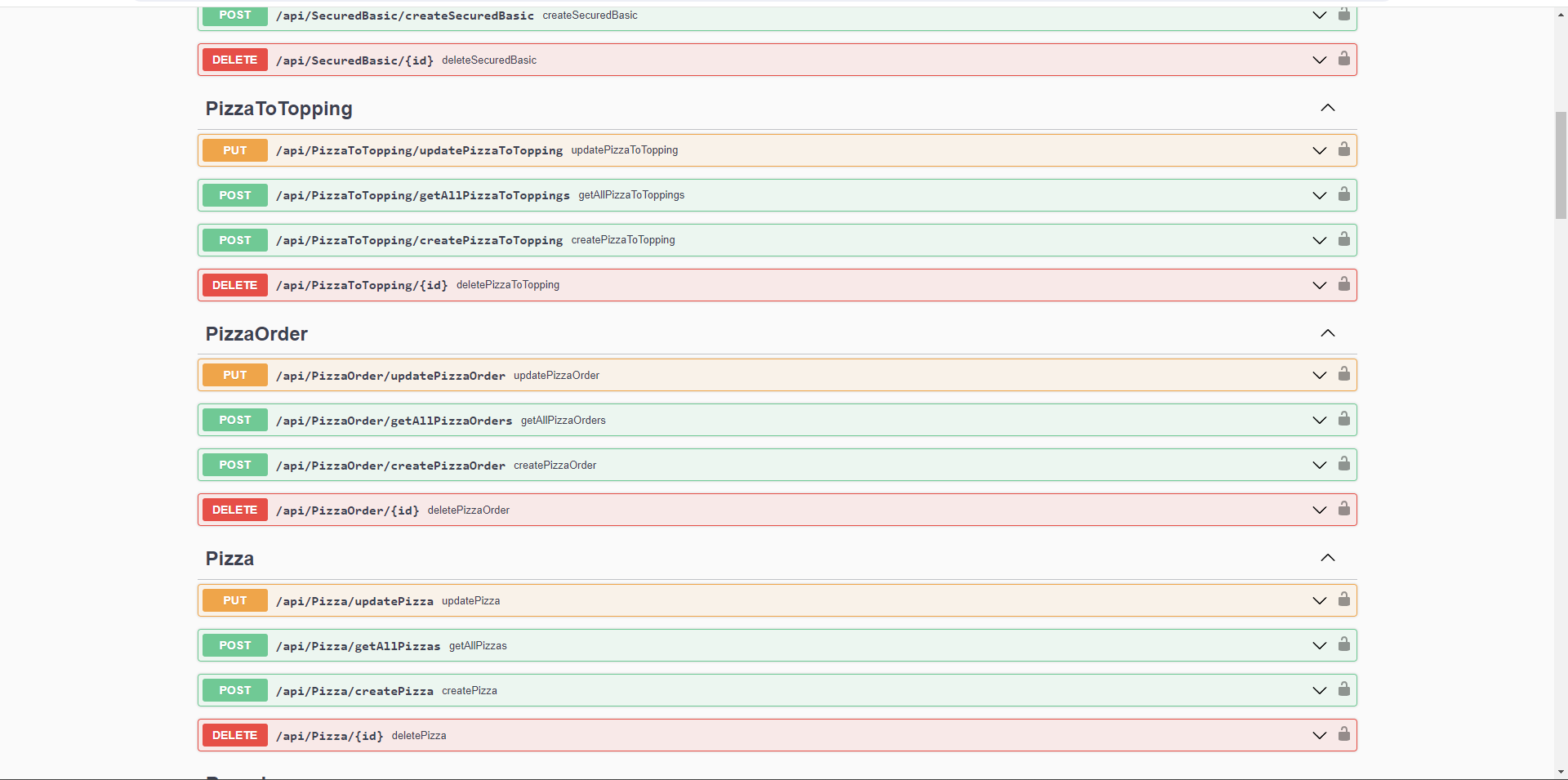
Task: Expand the createPizzaToTopping endpoint chevron
Action: point(1319,240)
